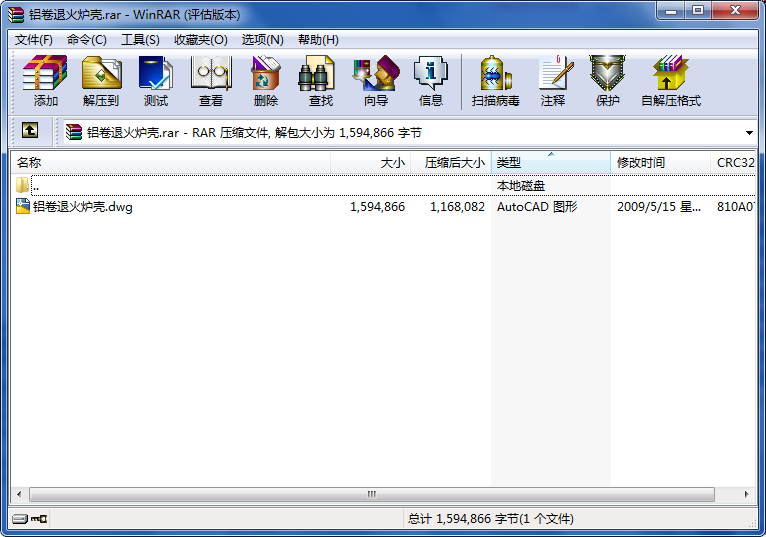
Task: Close the WinRAR window
Action: pyautogui.click(x=735, y=11)
